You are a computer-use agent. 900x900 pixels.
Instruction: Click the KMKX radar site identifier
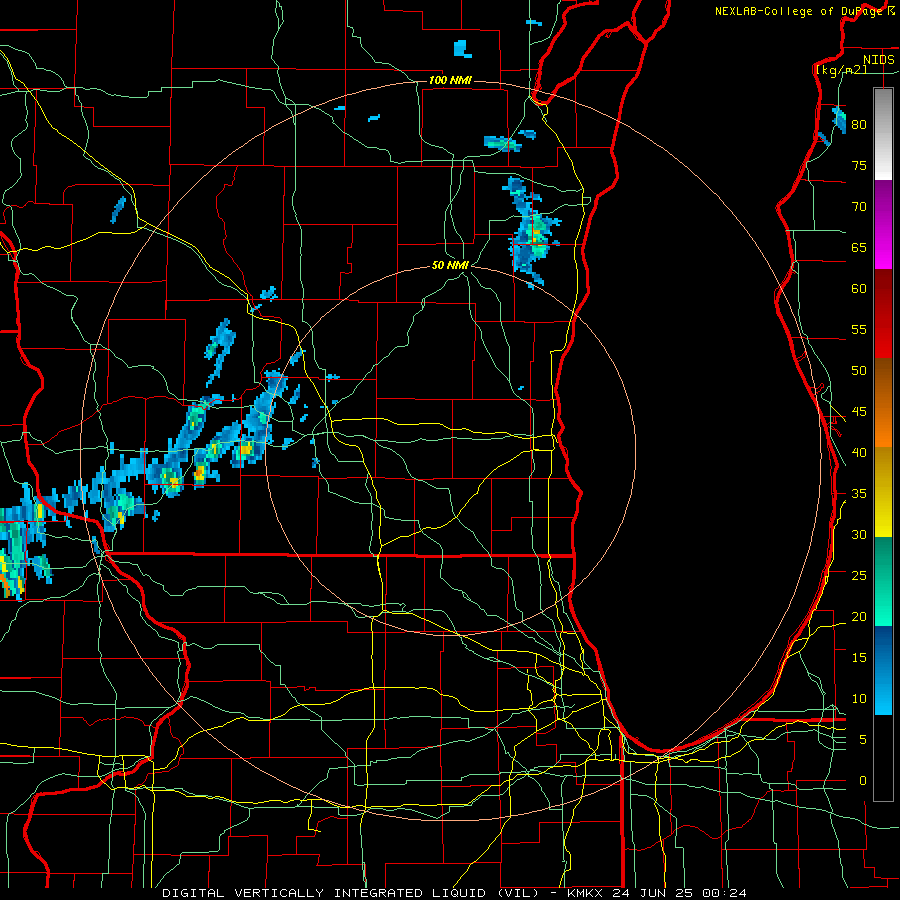point(586,893)
